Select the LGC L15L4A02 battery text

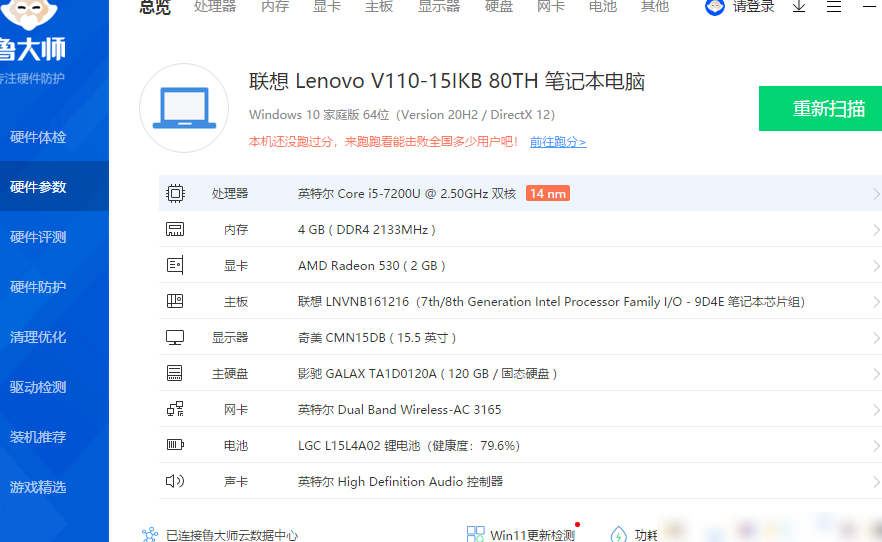(x=409, y=445)
